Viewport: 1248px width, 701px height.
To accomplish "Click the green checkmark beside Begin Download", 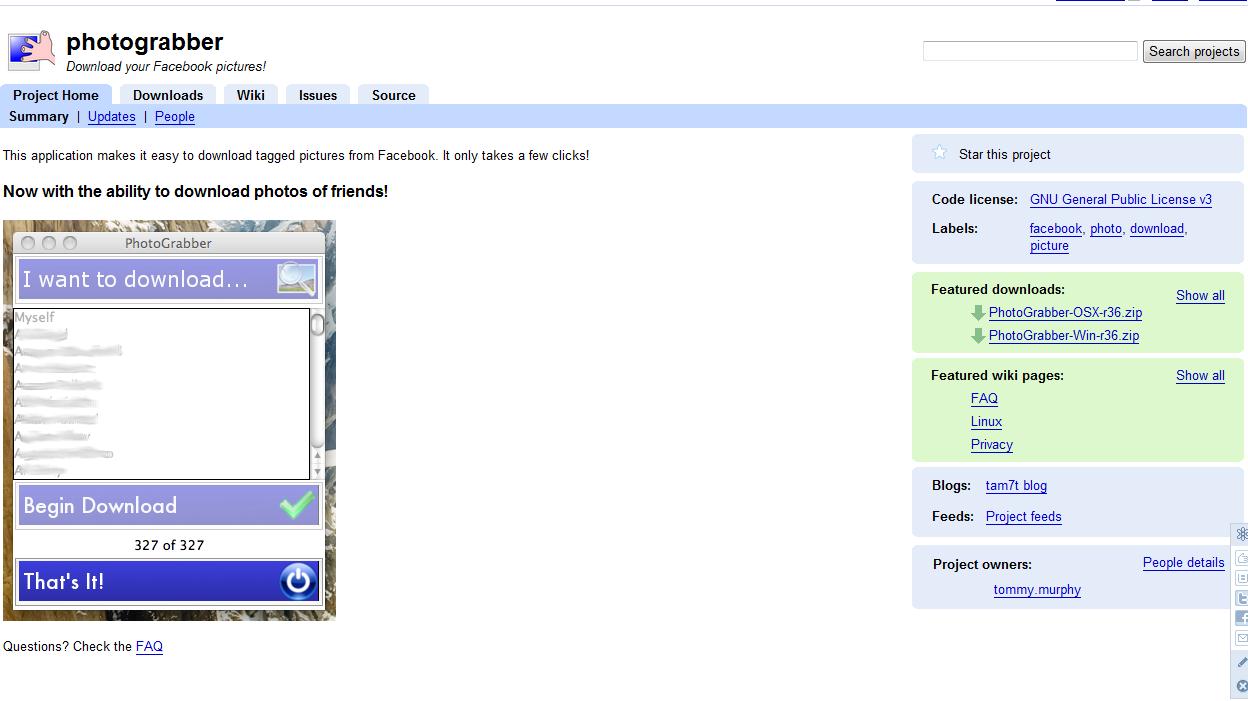I will point(297,505).
